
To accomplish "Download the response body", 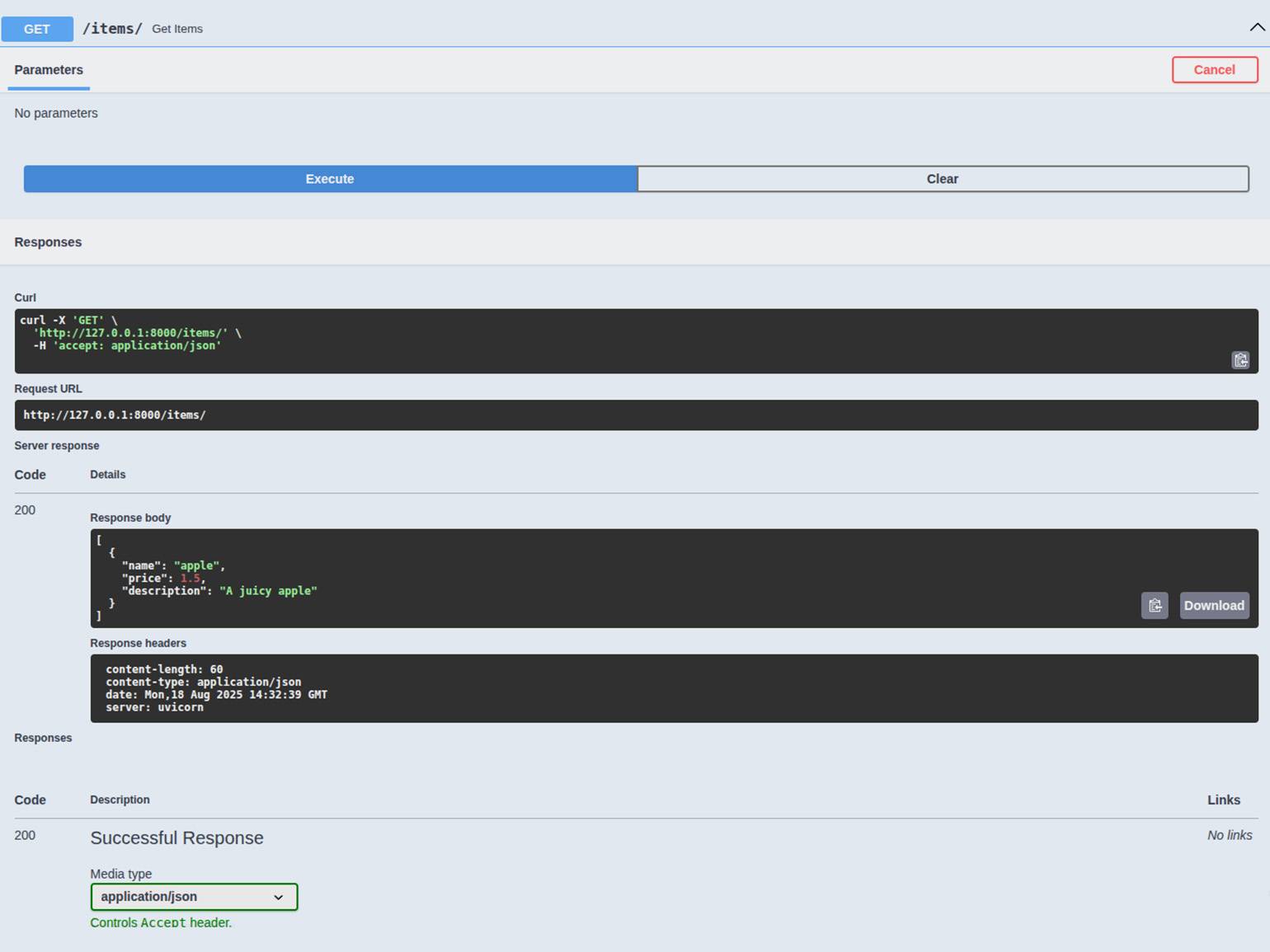I will pos(1213,605).
